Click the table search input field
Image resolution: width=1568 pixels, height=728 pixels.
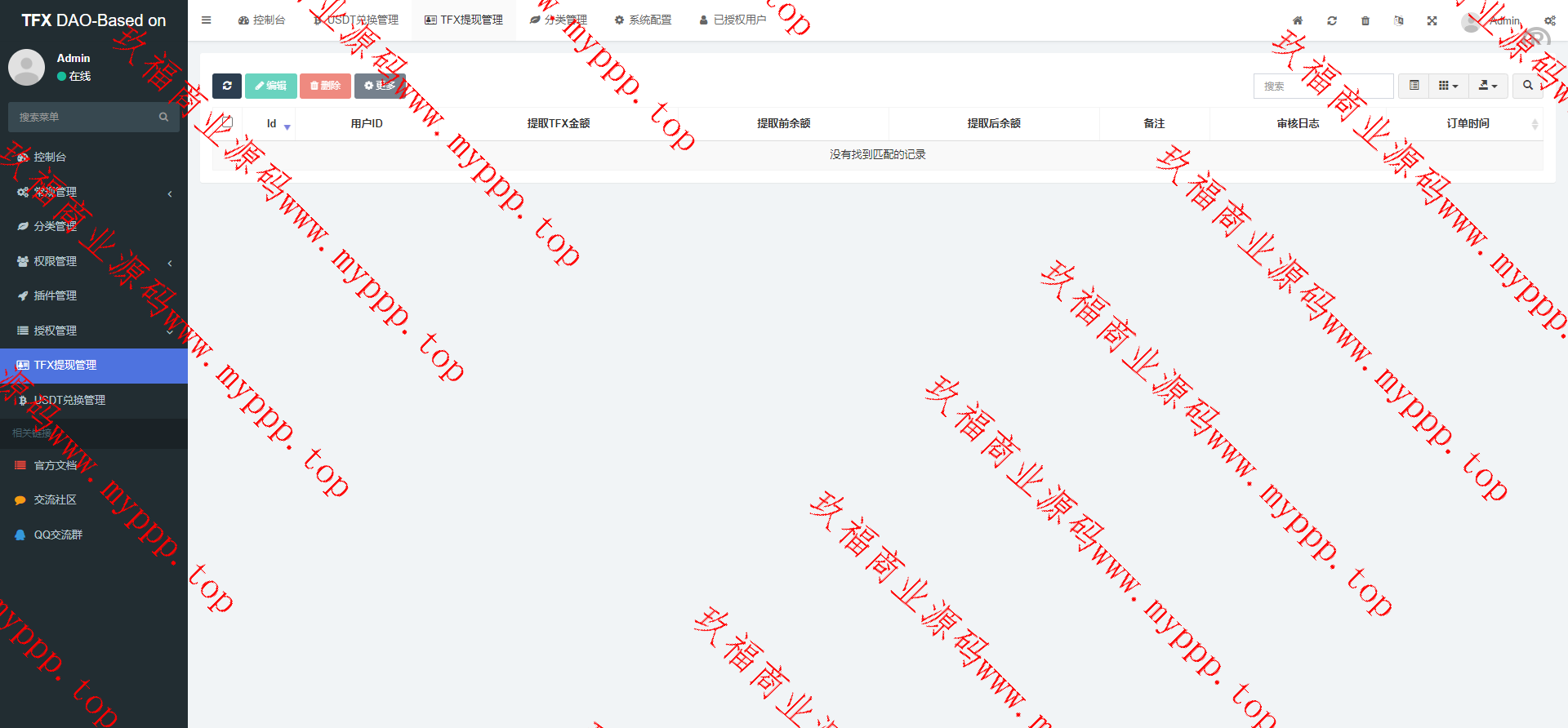(1323, 86)
